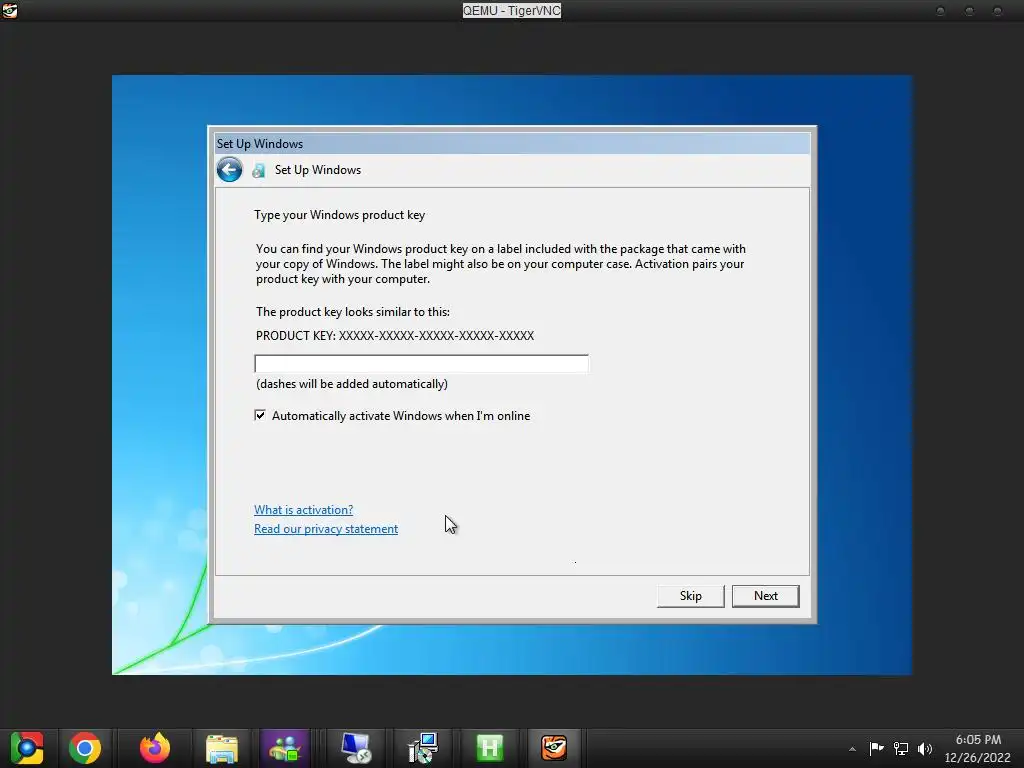
Task: Click the QEMU - TigerVNC title text
Action: [511, 10]
